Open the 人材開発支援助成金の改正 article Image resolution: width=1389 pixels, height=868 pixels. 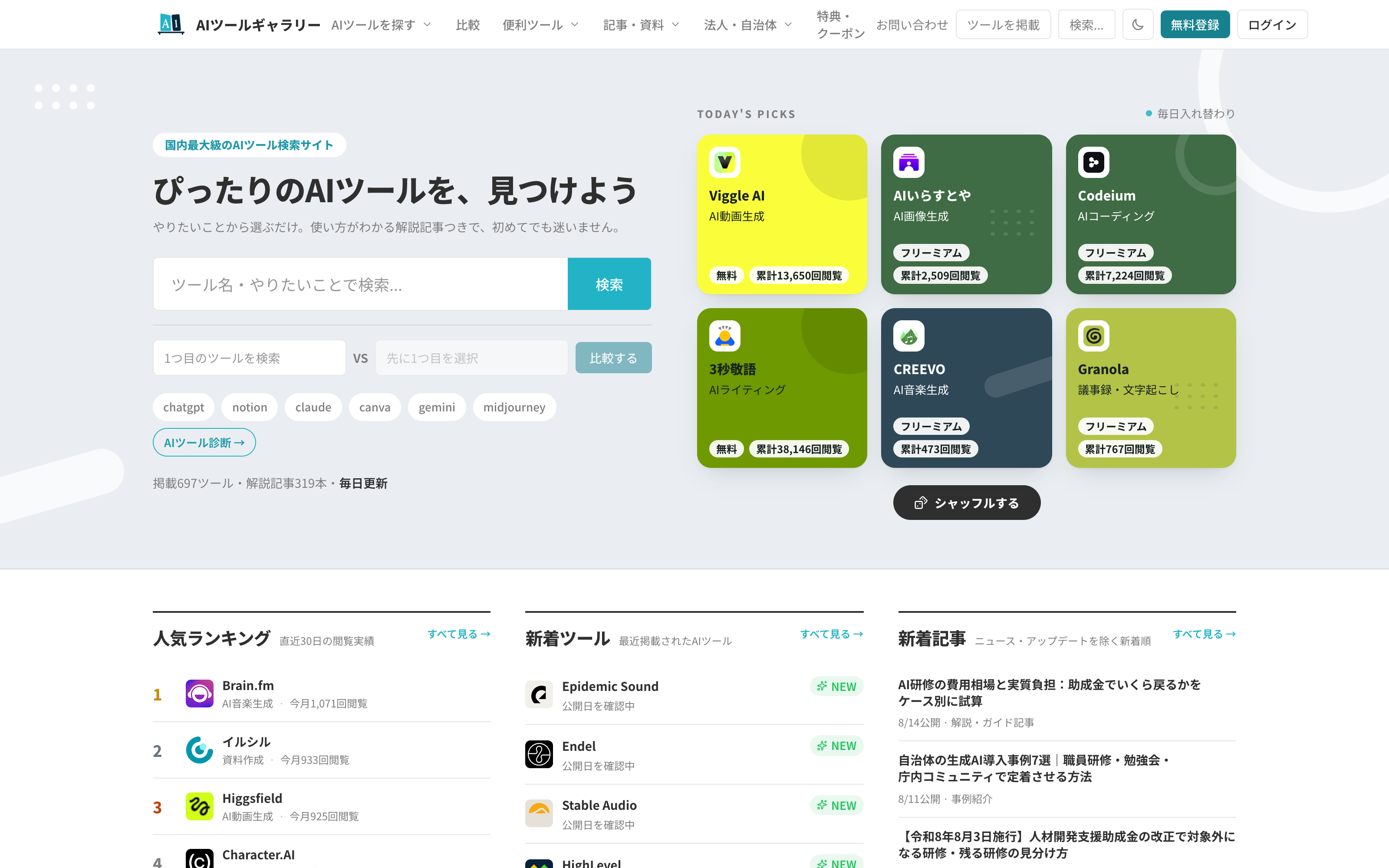[x=1066, y=845]
